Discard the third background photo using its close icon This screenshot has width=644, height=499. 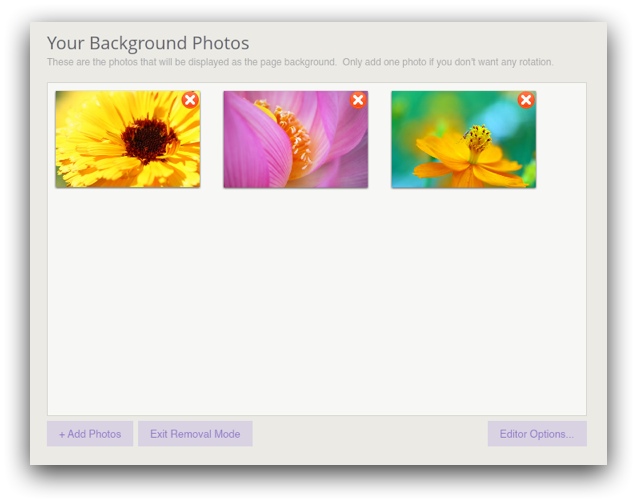pyautogui.click(x=526, y=100)
